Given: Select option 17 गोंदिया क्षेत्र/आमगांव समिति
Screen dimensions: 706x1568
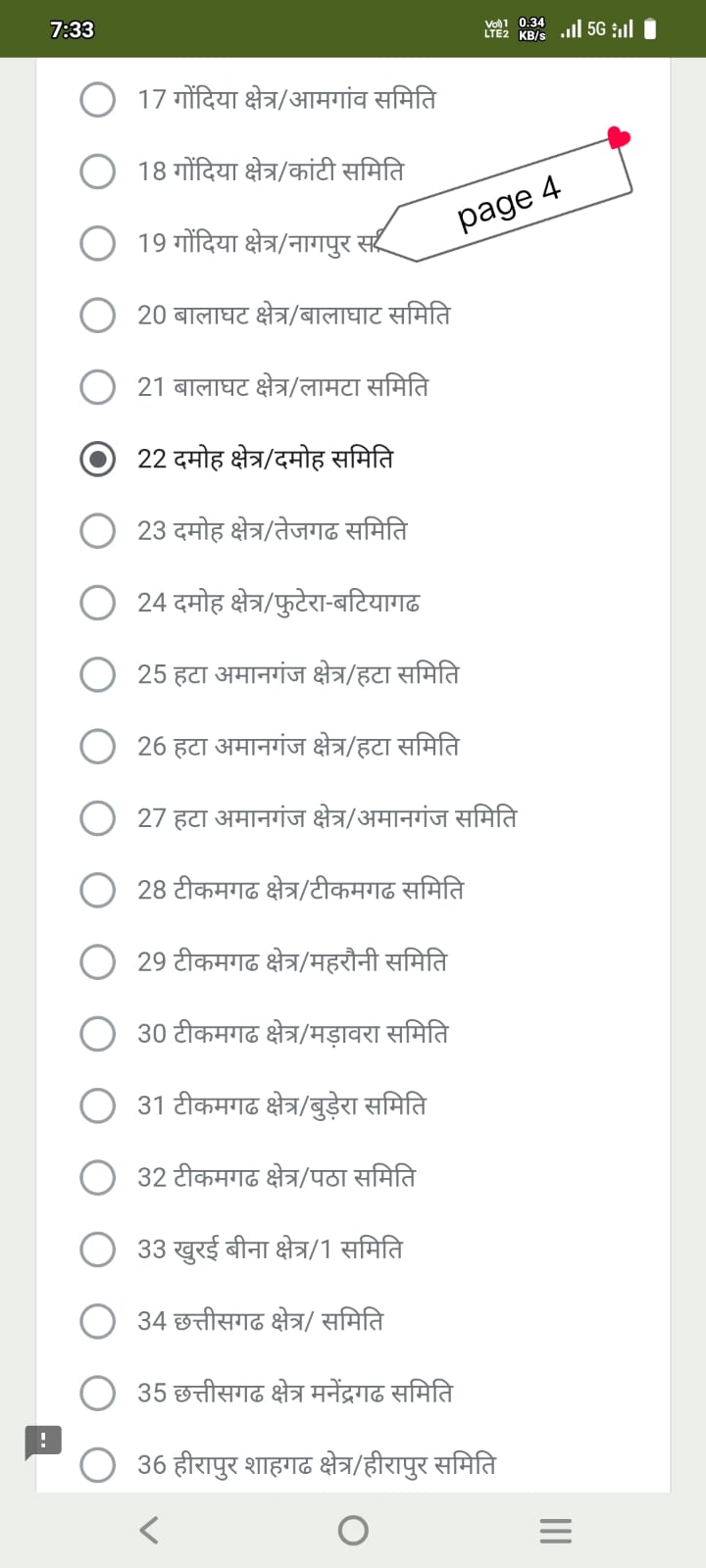Looking at the screenshot, I should tap(98, 99).
